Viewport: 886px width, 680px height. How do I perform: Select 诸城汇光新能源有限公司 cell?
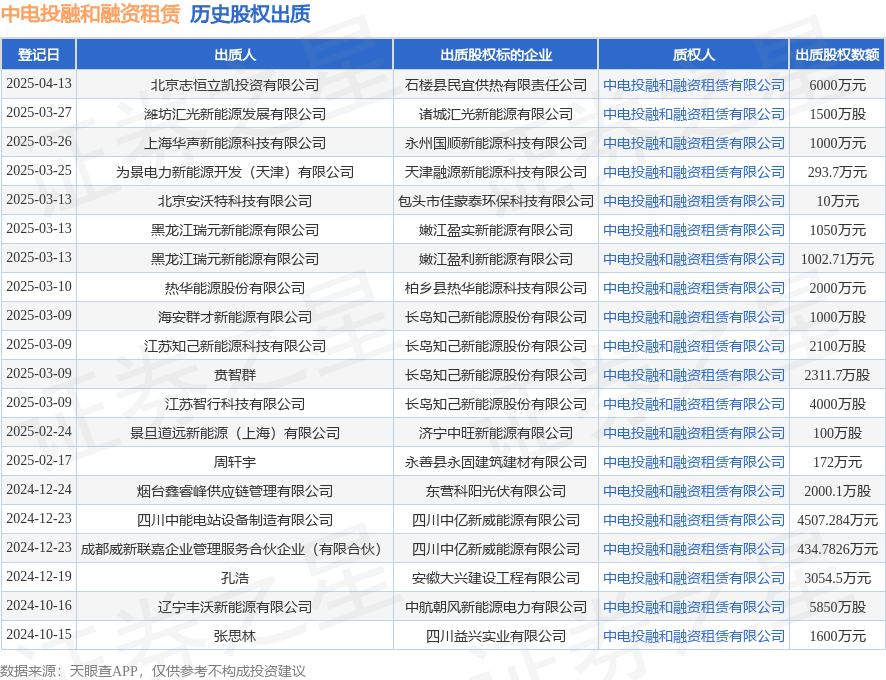coord(496,114)
